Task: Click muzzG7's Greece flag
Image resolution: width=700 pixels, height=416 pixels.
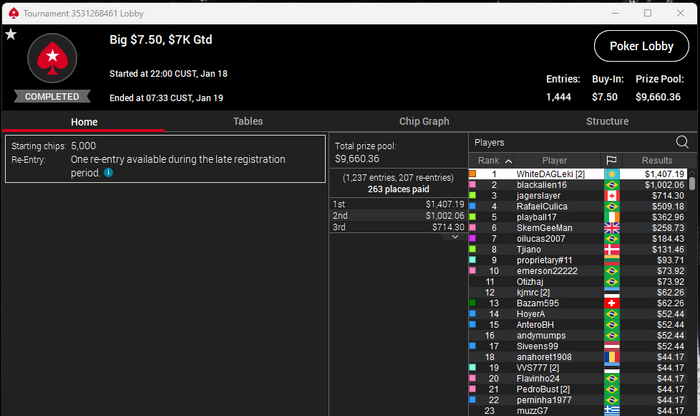Action: pyautogui.click(x=612, y=411)
